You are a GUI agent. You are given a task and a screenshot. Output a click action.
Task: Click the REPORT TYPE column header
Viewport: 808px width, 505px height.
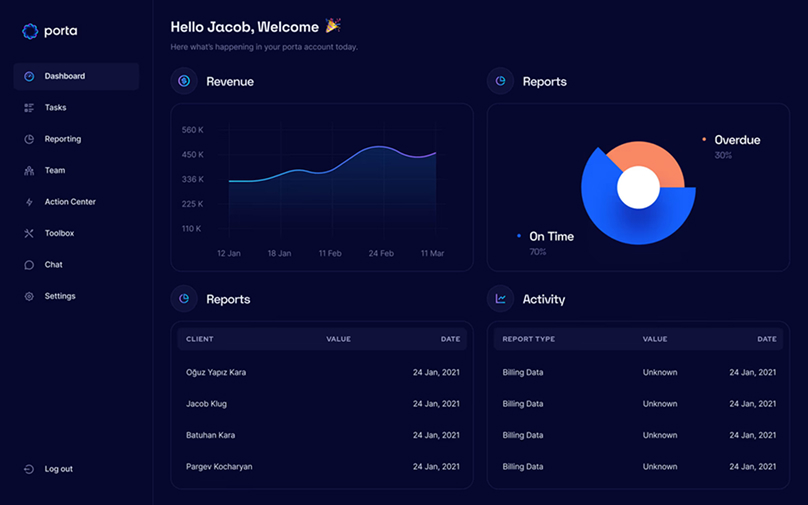click(x=528, y=339)
